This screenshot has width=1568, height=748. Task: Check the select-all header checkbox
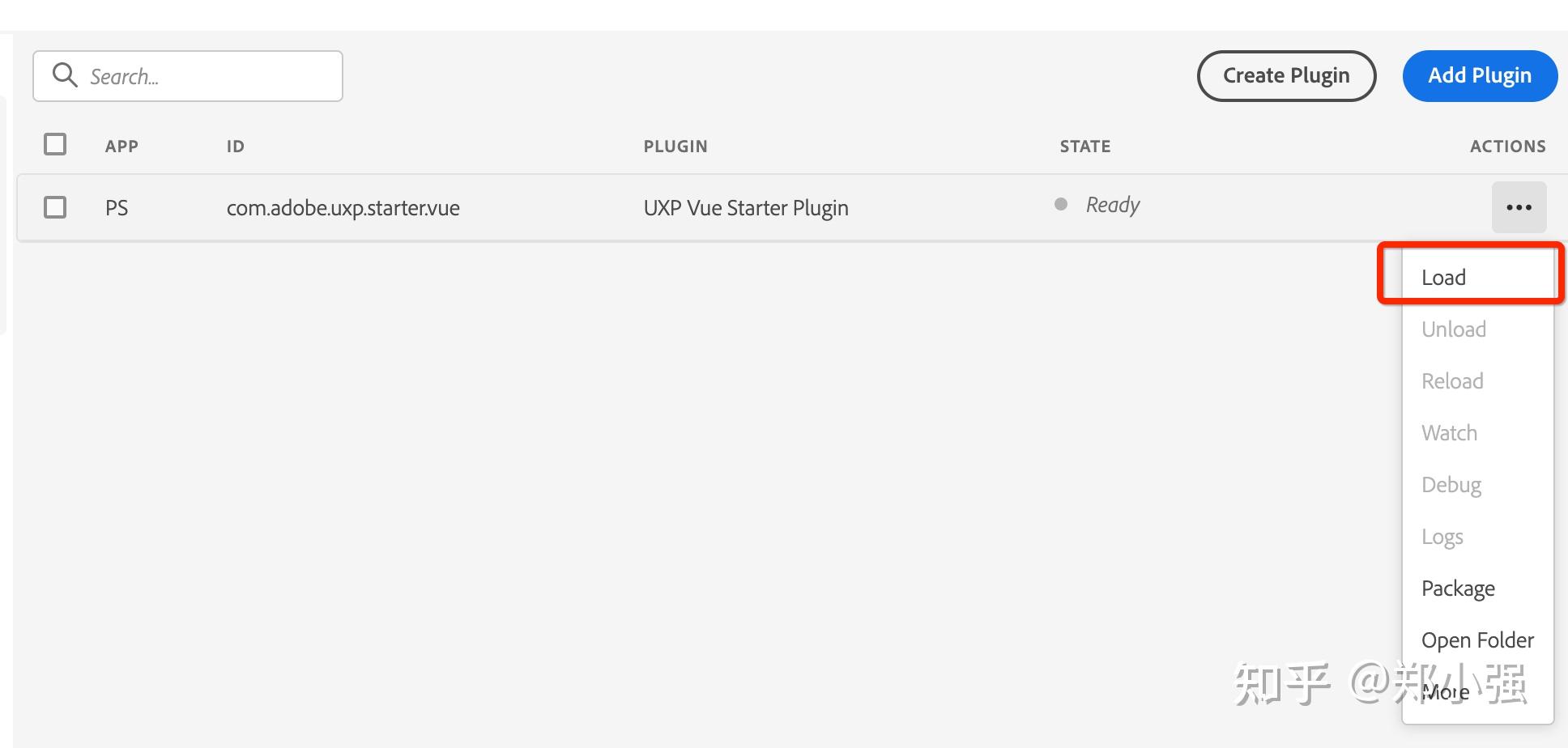coord(55,144)
